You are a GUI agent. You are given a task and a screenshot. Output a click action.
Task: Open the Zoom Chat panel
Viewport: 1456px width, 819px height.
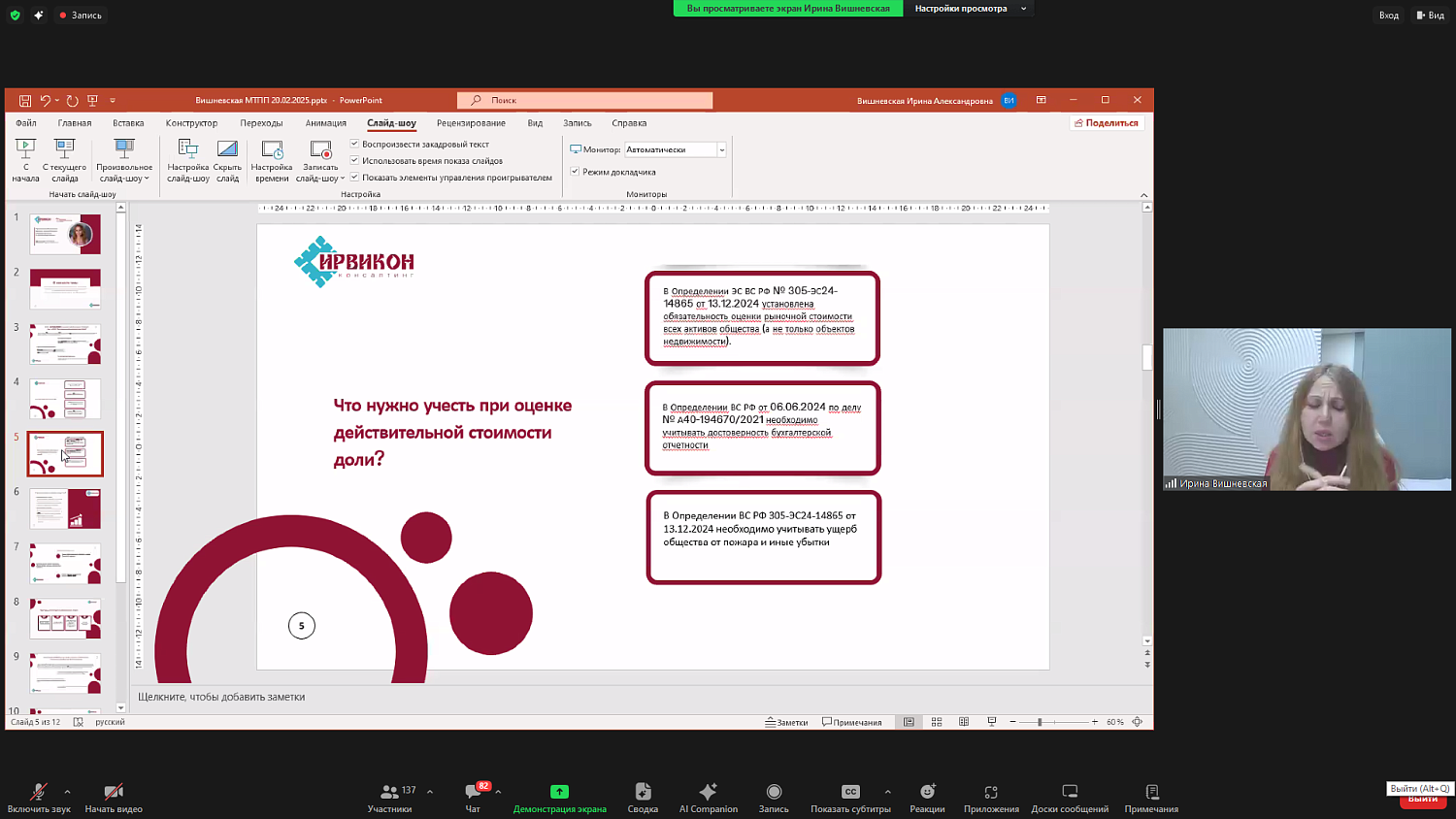tap(473, 798)
